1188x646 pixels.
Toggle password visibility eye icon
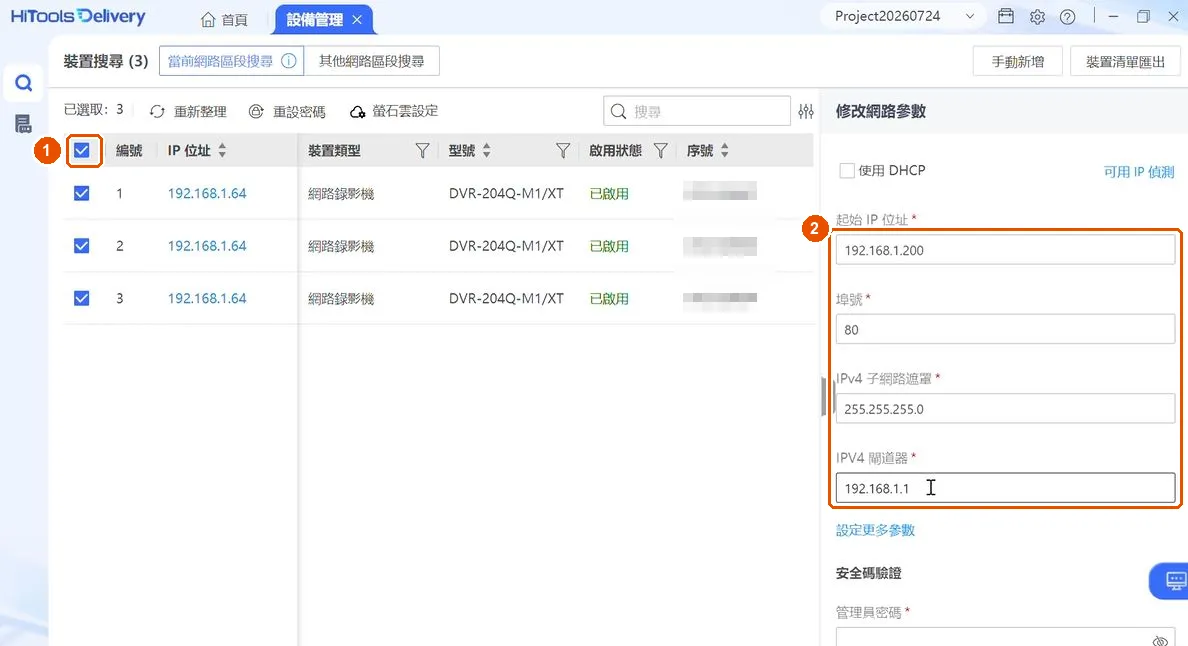pos(1159,641)
